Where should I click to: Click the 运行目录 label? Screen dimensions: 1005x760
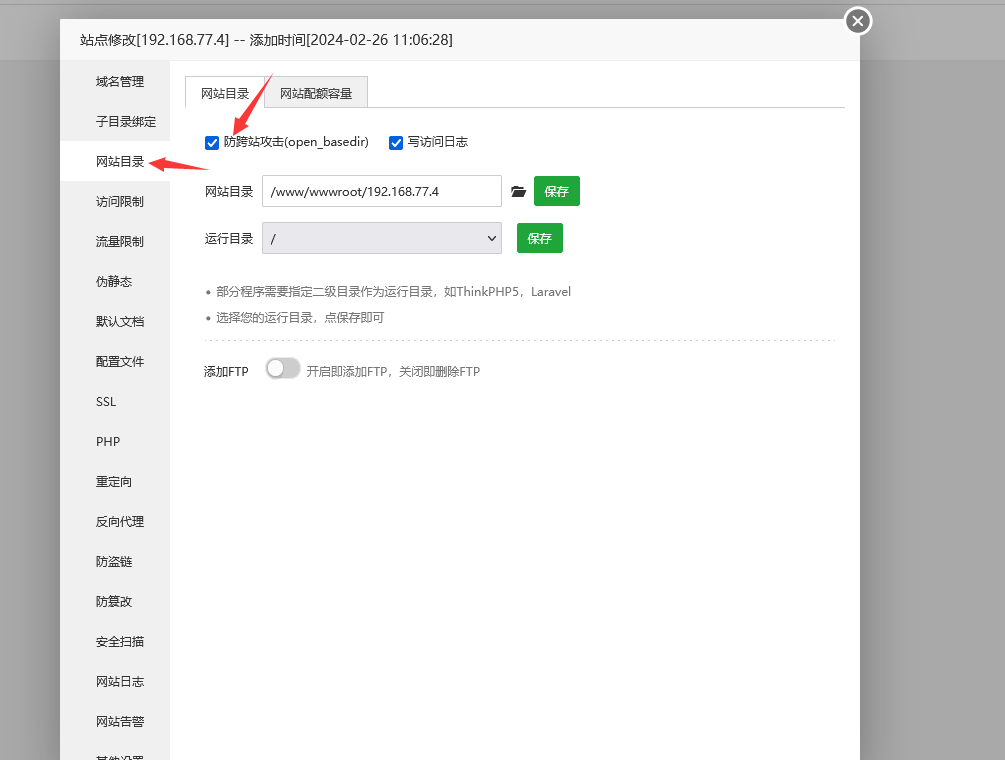pyautogui.click(x=229, y=238)
